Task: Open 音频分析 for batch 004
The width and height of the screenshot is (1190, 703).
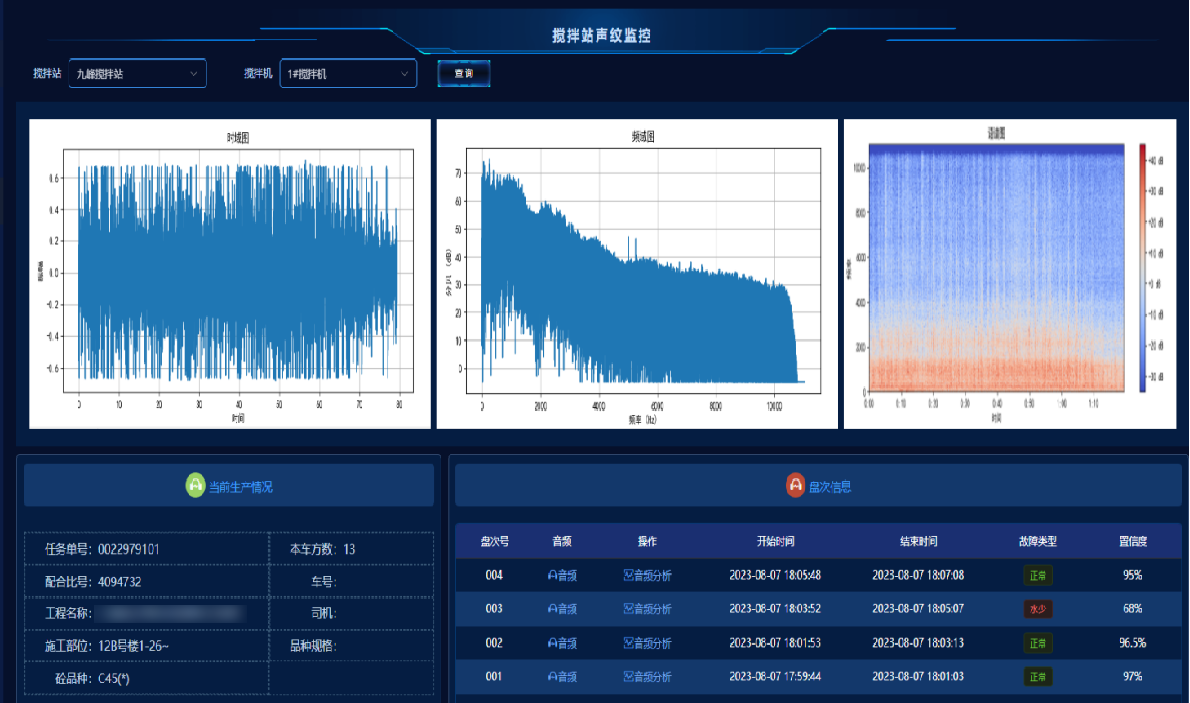Action: coord(647,575)
